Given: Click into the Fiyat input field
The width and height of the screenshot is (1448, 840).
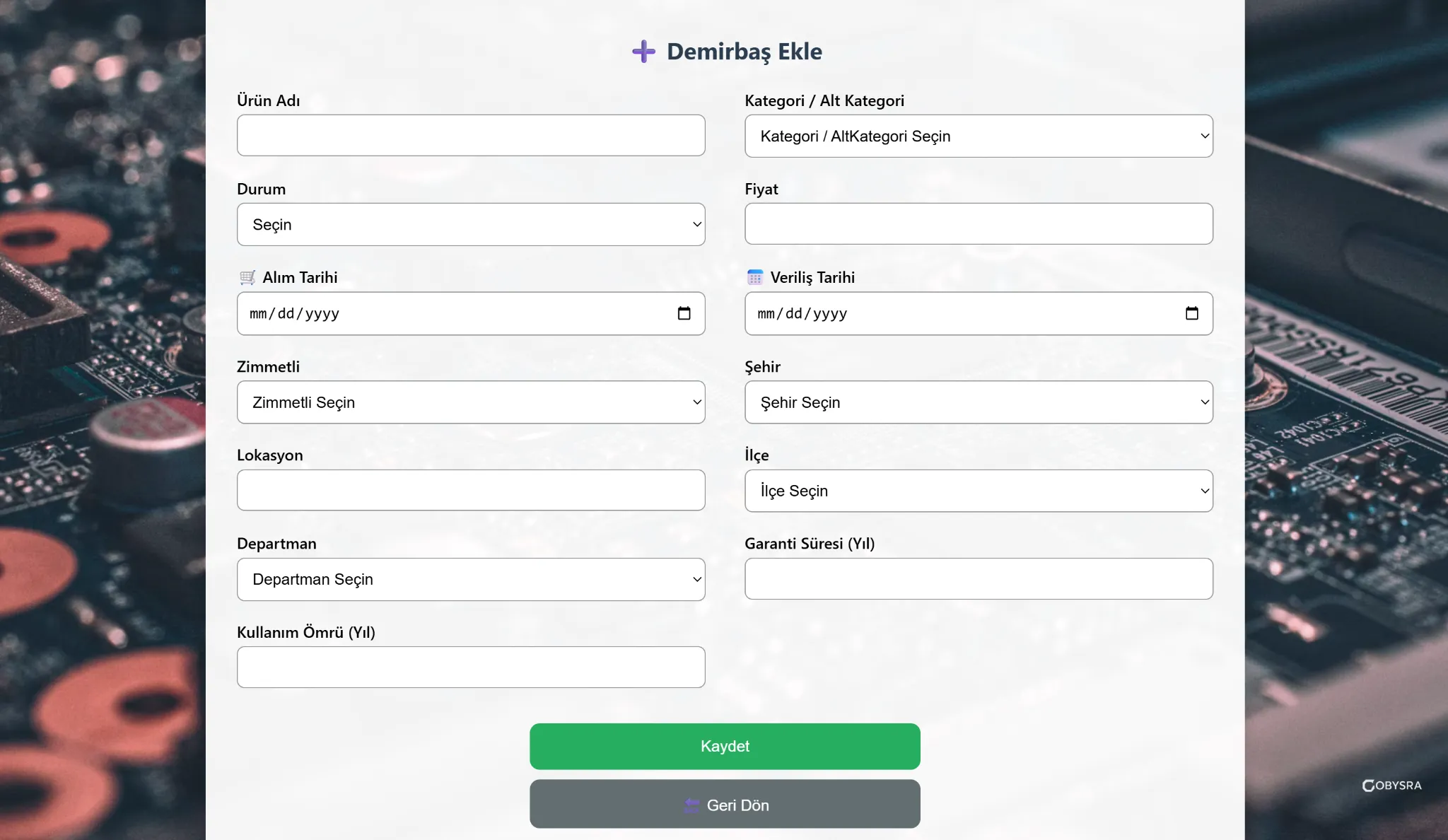Looking at the screenshot, I should (x=979, y=224).
